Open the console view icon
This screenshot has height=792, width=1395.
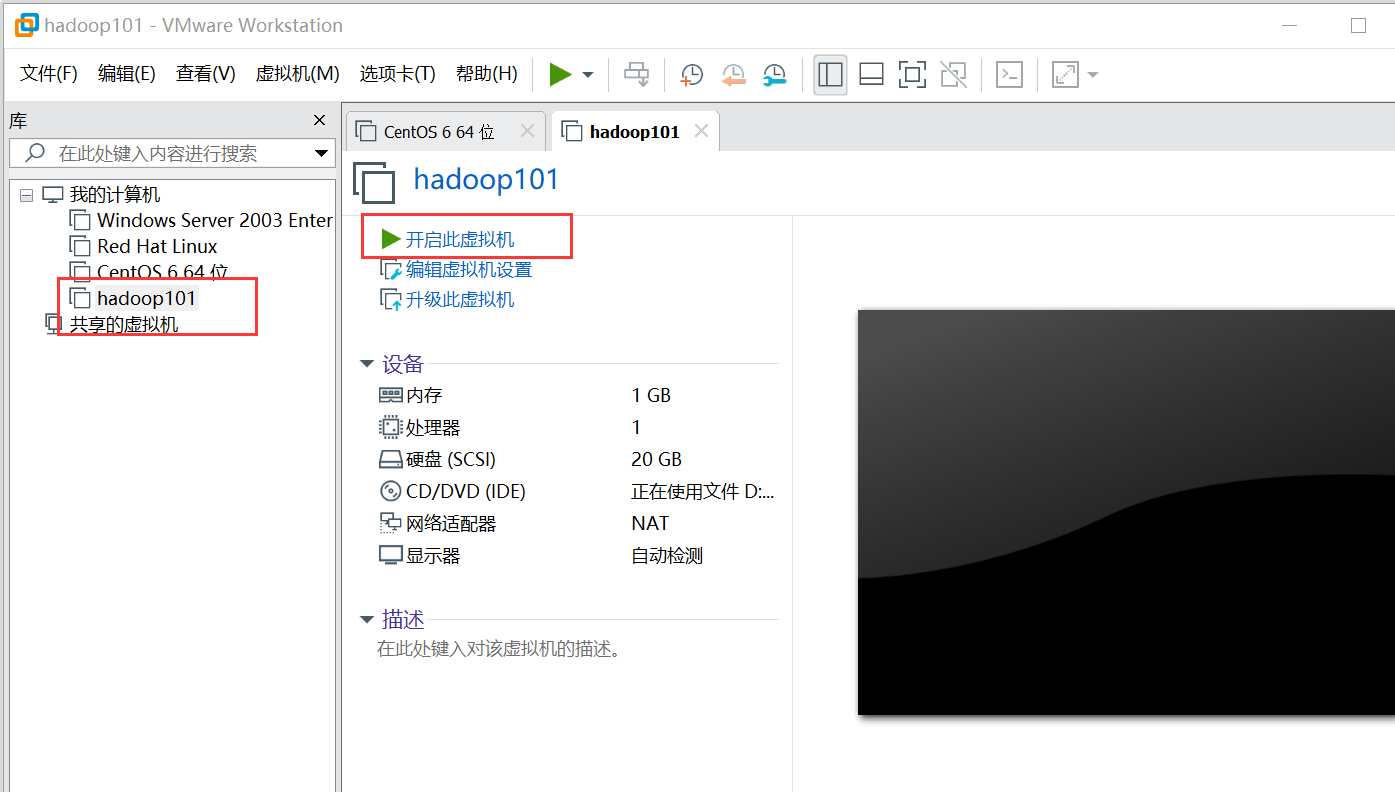click(x=1010, y=74)
